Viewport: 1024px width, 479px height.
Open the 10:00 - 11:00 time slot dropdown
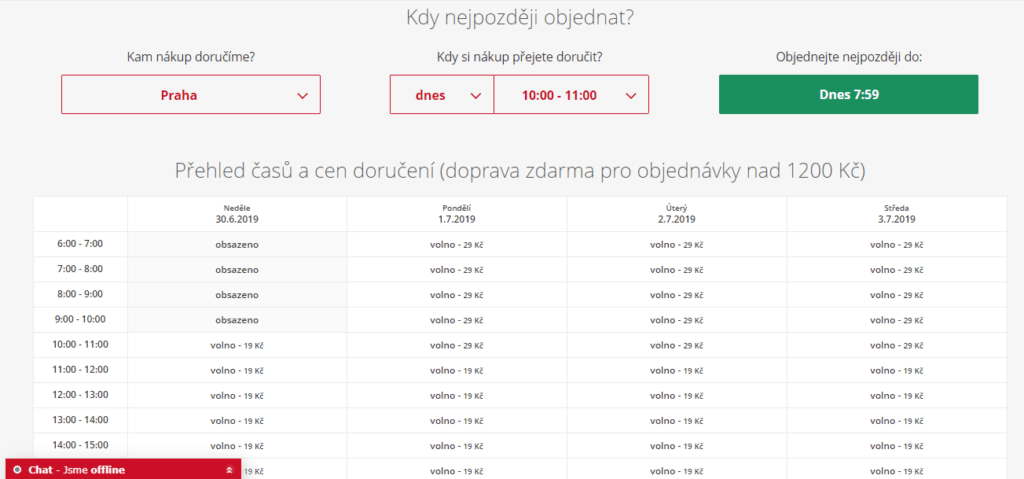[571, 95]
